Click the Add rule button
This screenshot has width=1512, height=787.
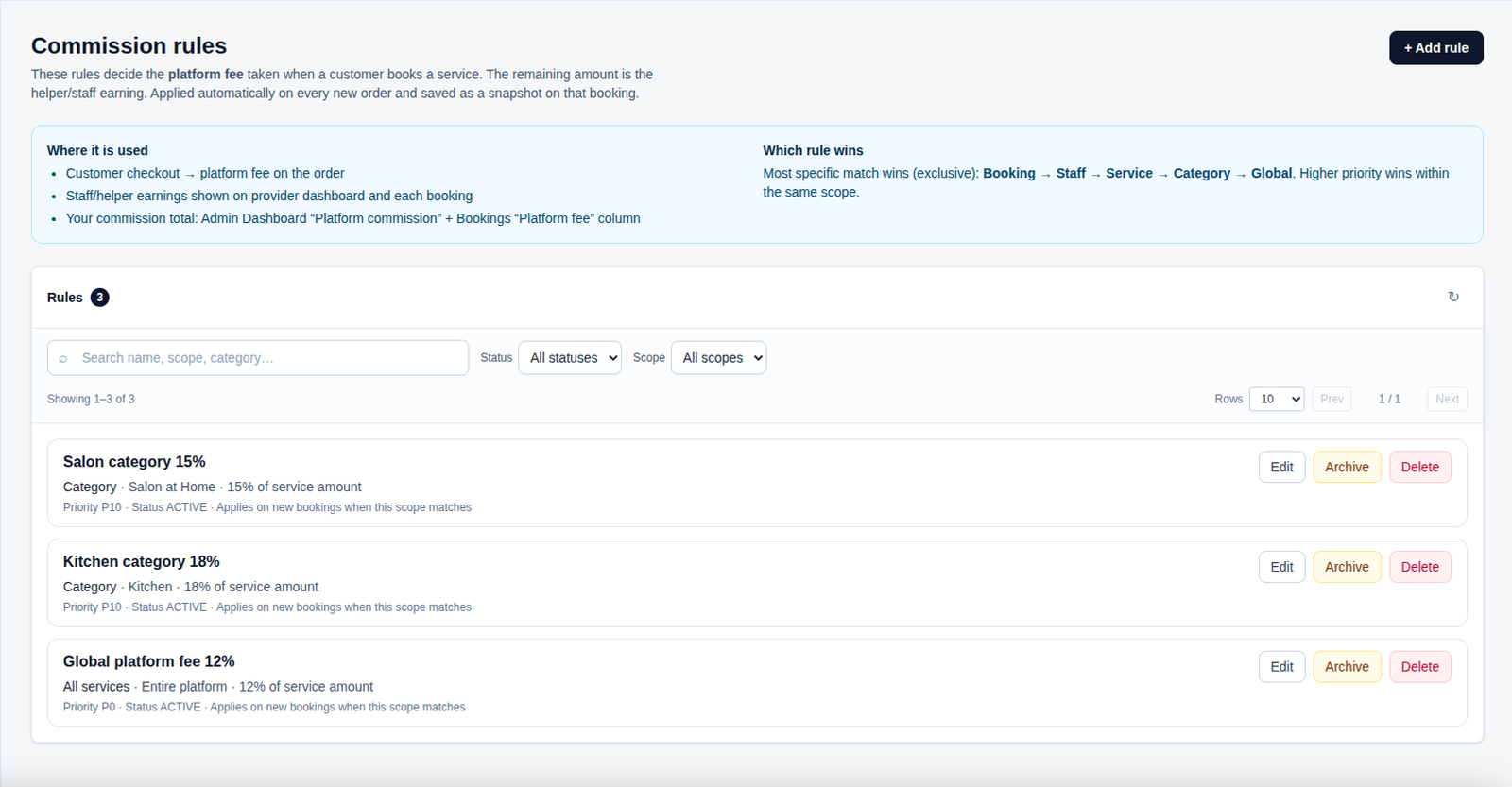pyautogui.click(x=1435, y=48)
